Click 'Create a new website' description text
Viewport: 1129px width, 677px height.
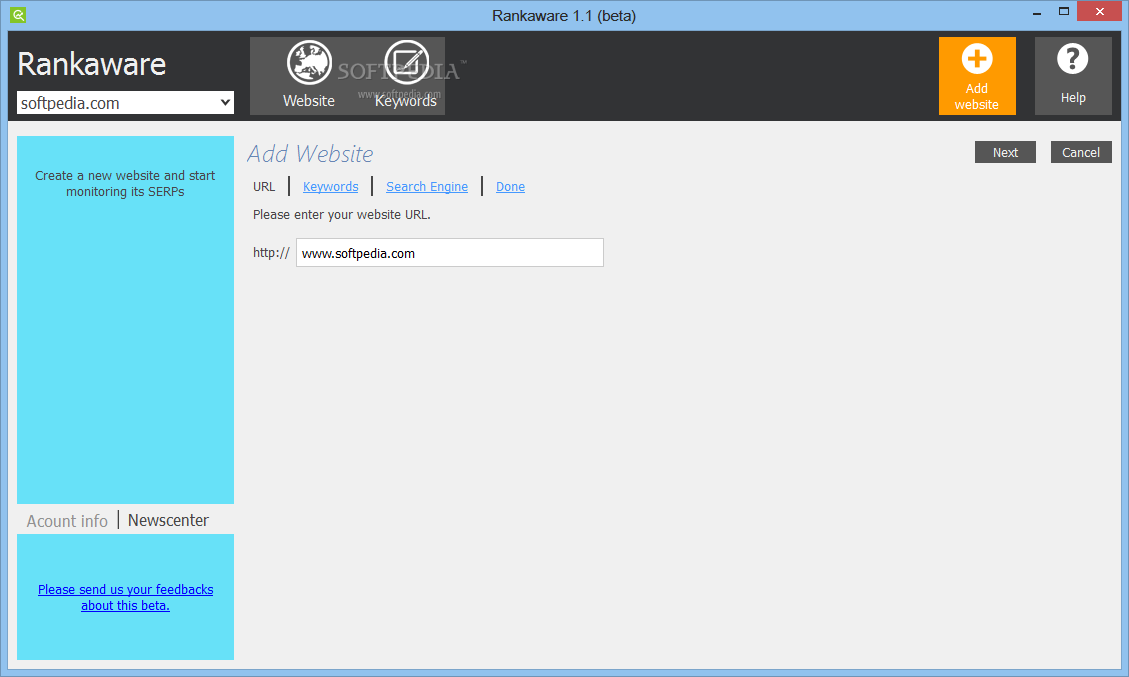pyautogui.click(x=125, y=184)
